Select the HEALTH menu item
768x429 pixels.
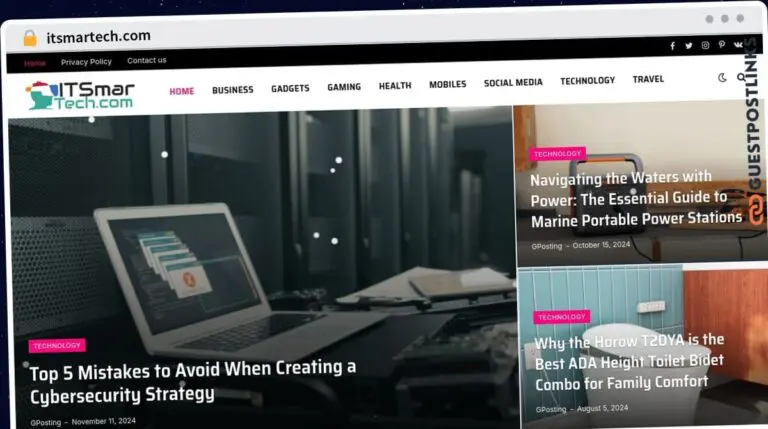tap(395, 85)
